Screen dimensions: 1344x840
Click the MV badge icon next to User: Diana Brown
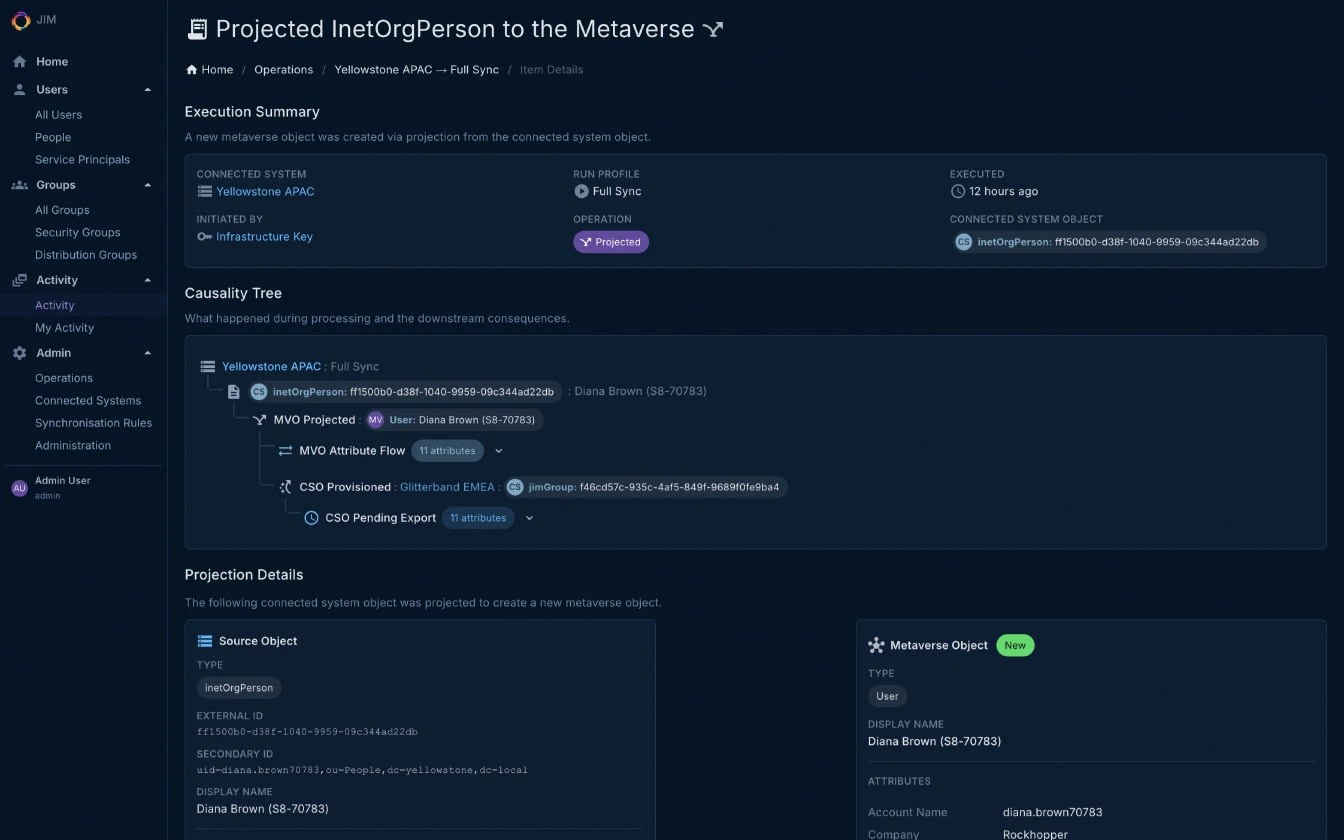pyautogui.click(x=375, y=420)
